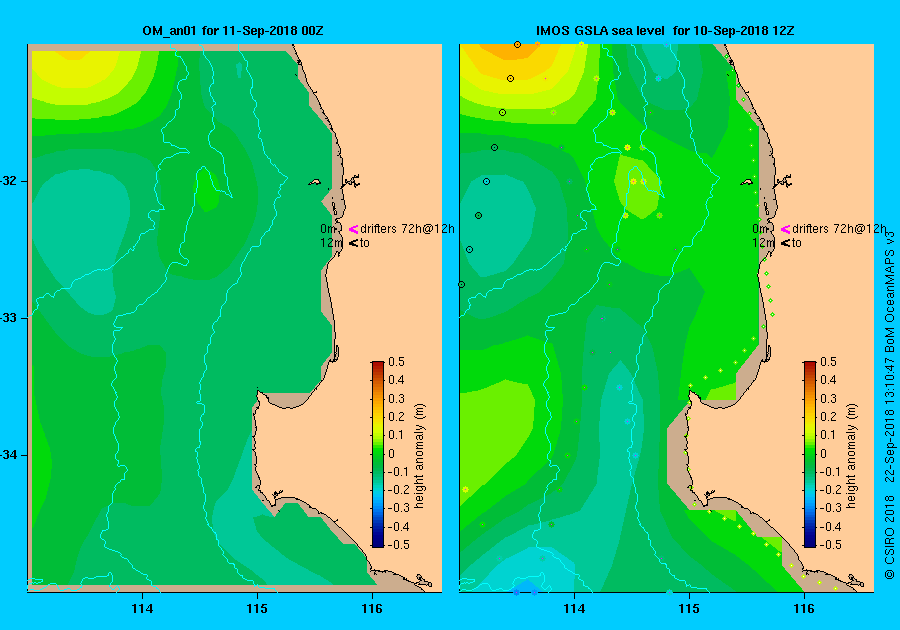Click the left panel title 'OM_an01 for 11-Sep-2018 00Z'

click(232, 31)
